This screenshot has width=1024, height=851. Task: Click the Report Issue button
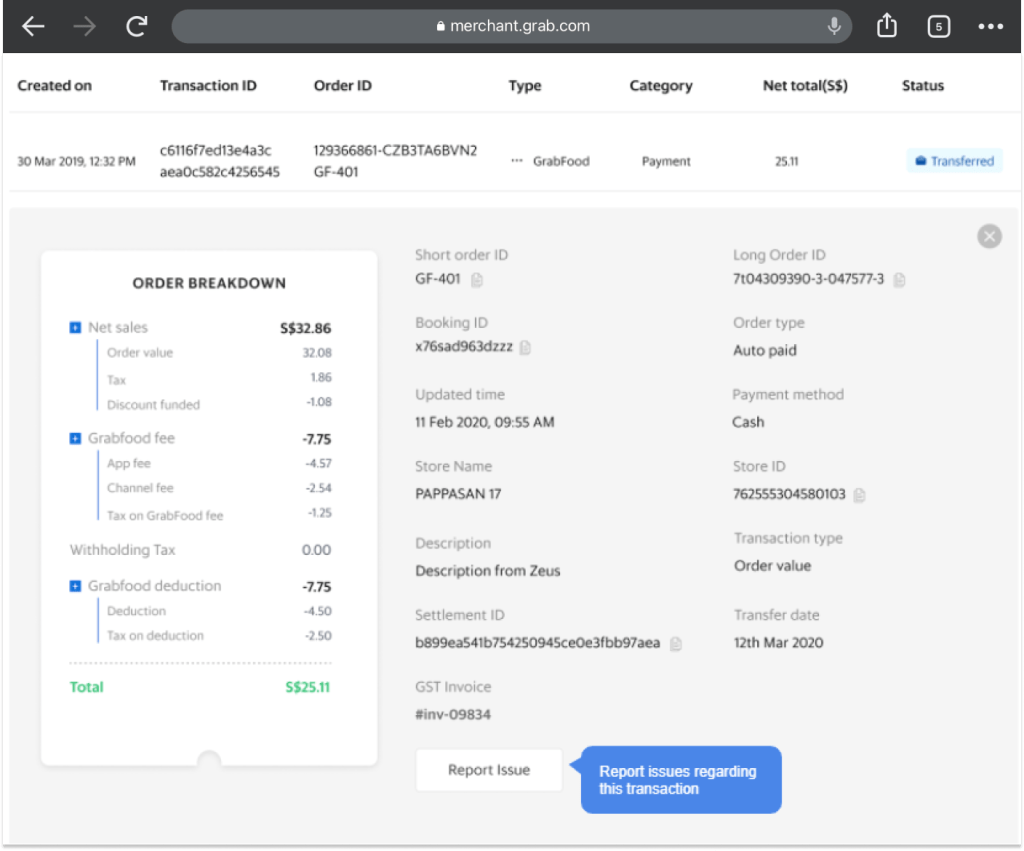tap(489, 770)
